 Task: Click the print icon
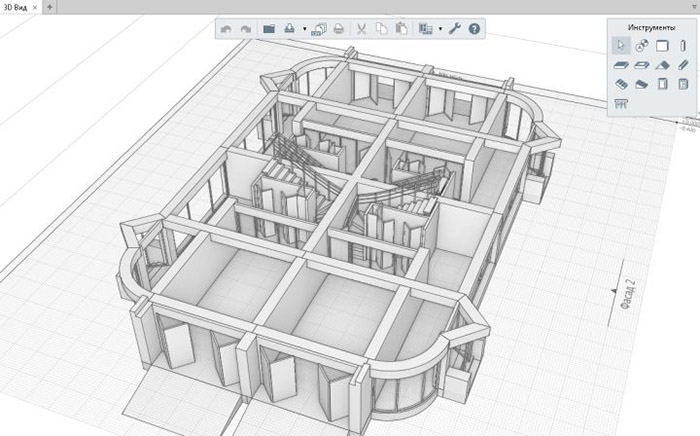pyautogui.click(x=339, y=29)
